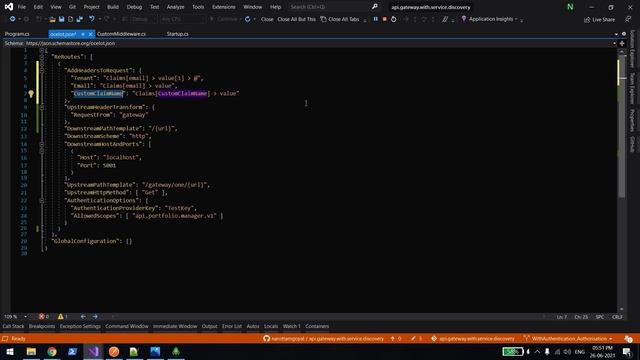Open the WithAuthentication_Authorisation branch selector
The image size is (640, 360).
point(568,339)
